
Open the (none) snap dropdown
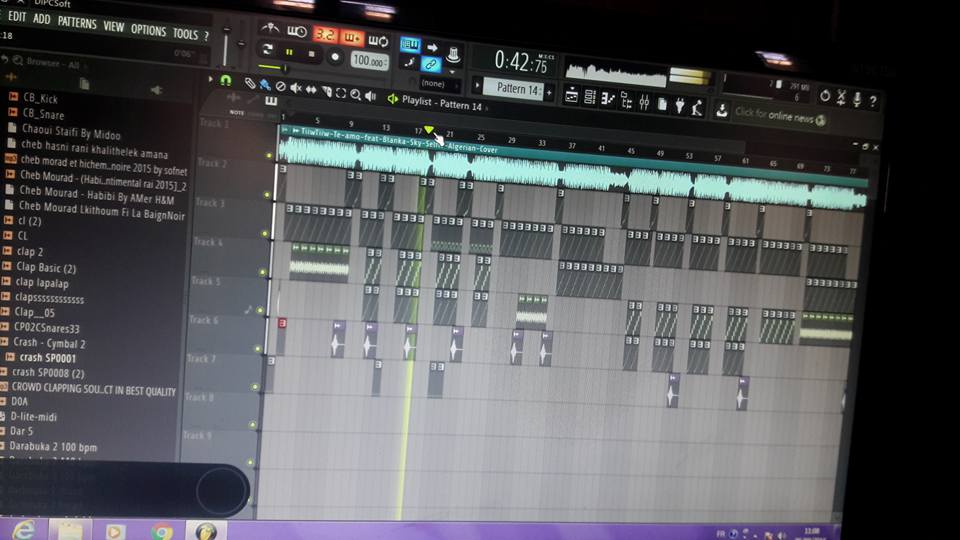[x=434, y=83]
